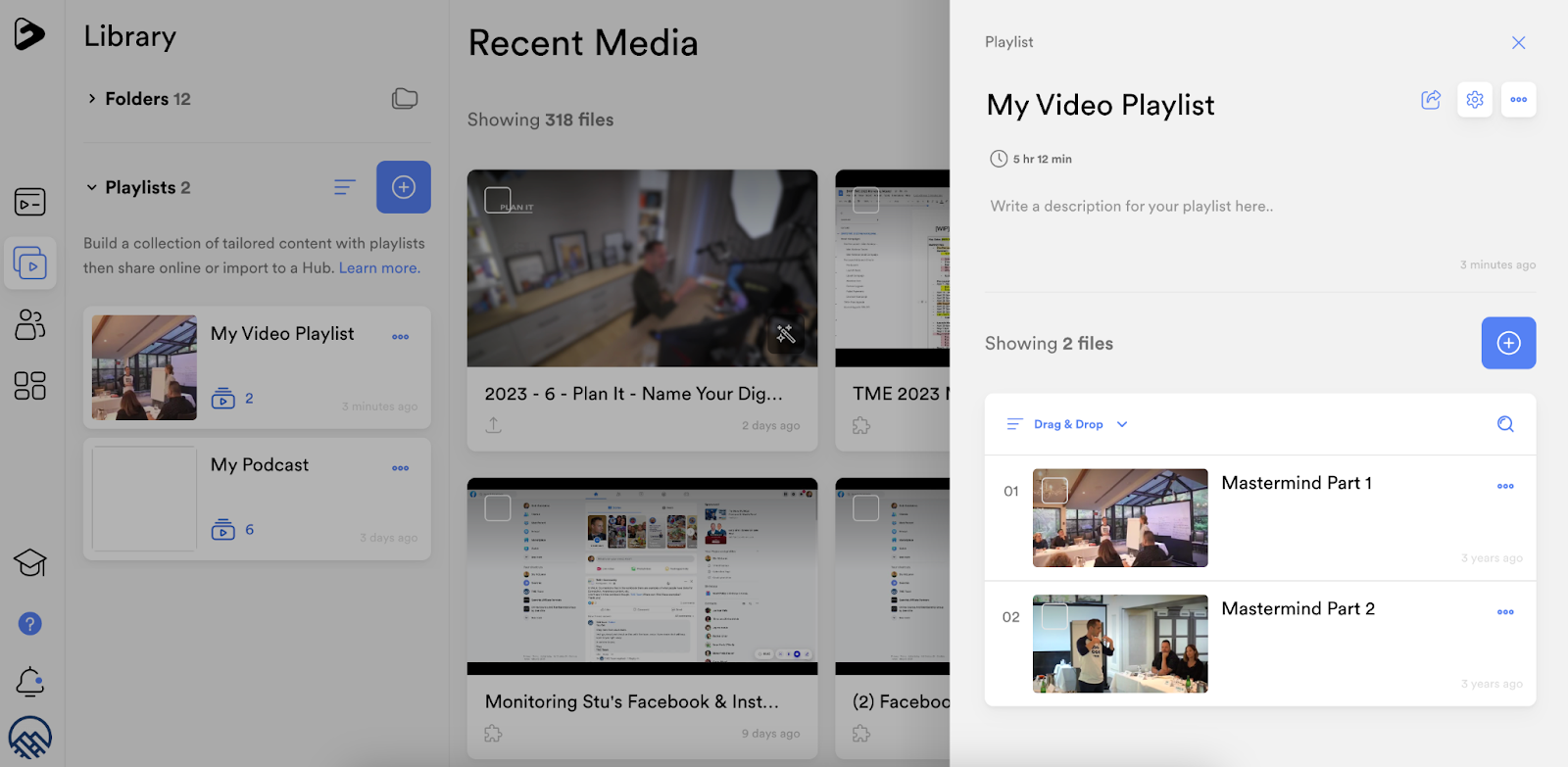
Task: Open the new folder icon beside Folders
Action: click(x=405, y=99)
